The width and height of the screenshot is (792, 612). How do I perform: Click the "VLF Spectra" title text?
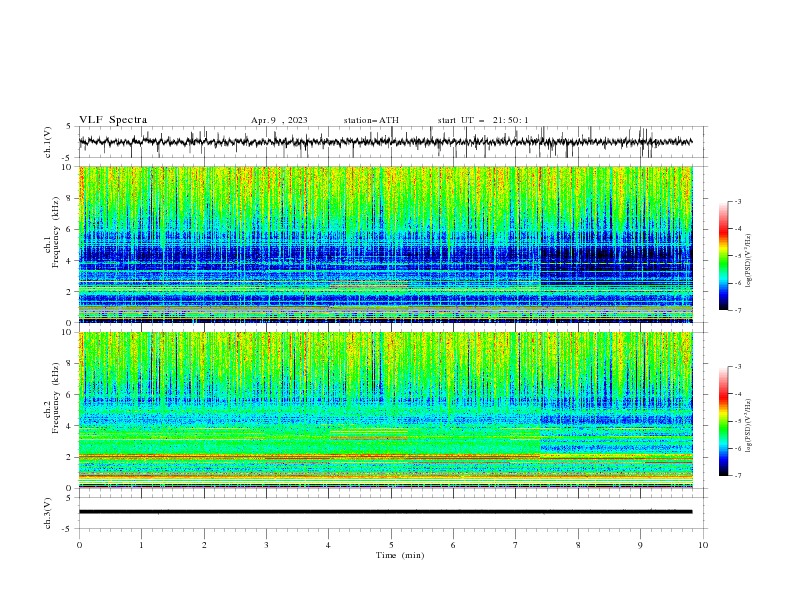point(113,120)
